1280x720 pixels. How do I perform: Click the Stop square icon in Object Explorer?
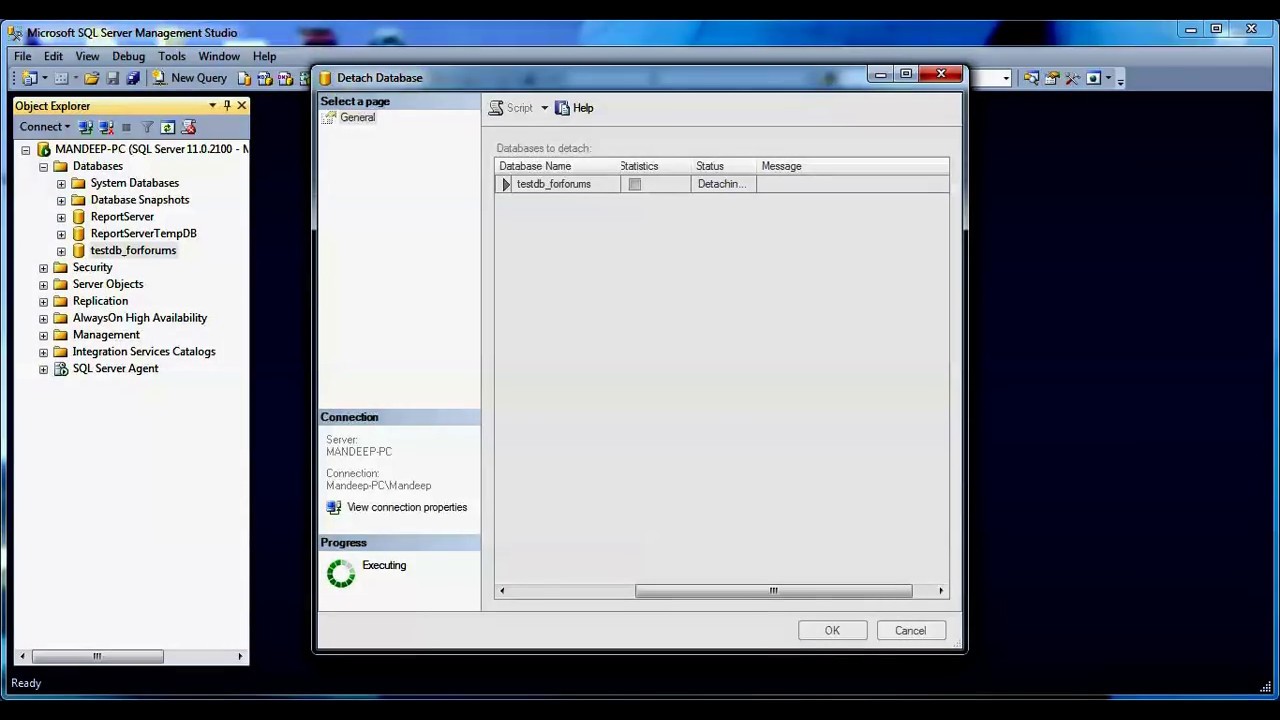126,127
